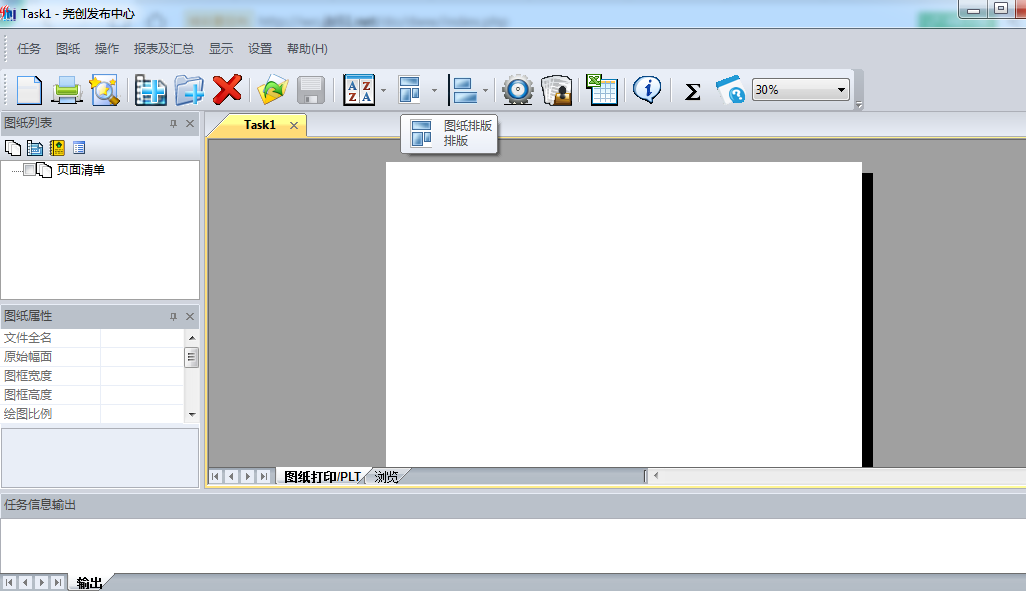Expand the sort button dropdown arrow
The image size is (1026, 591).
click(x=384, y=91)
